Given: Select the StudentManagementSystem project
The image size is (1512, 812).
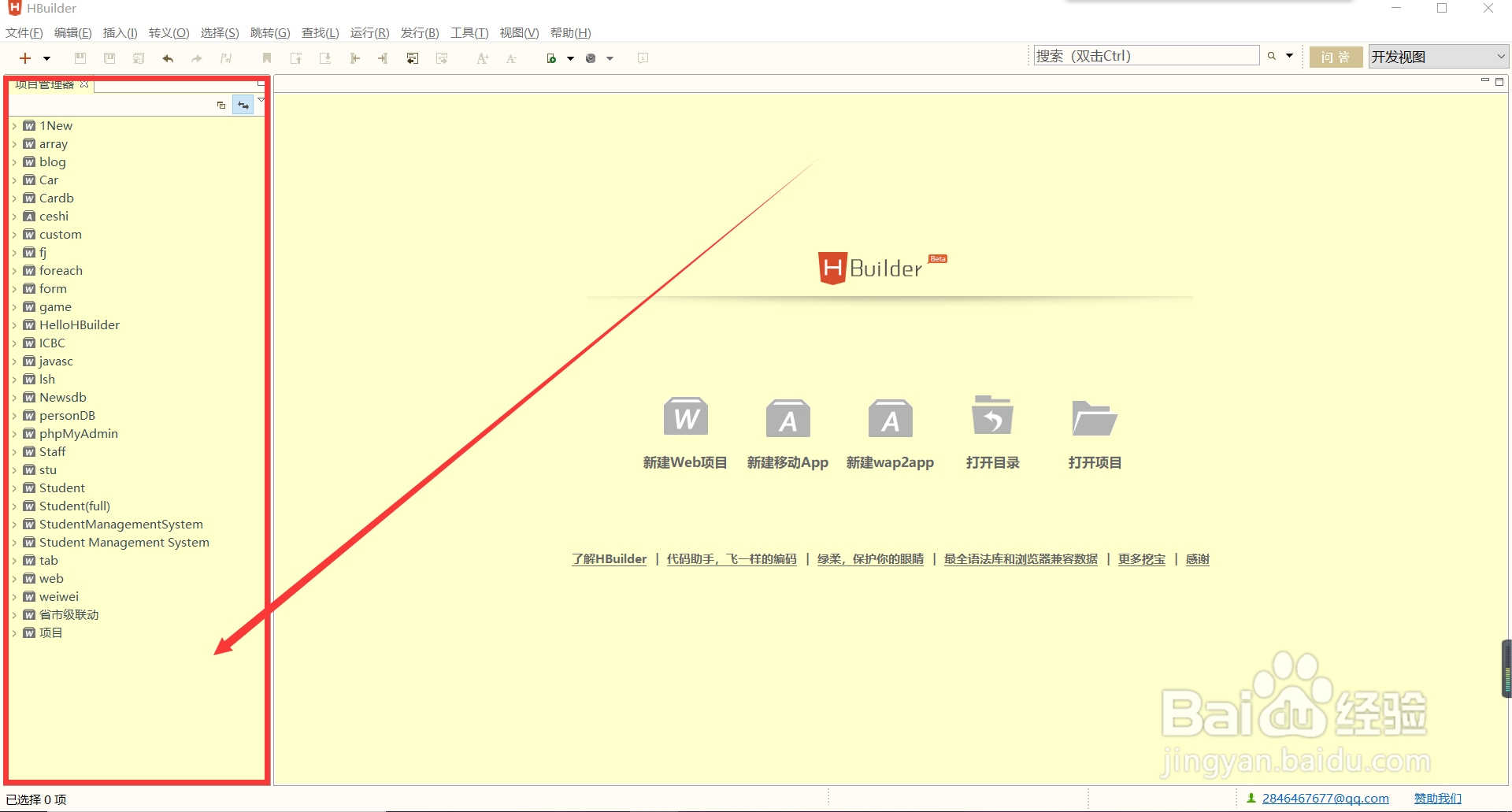Looking at the screenshot, I should tap(121, 525).
